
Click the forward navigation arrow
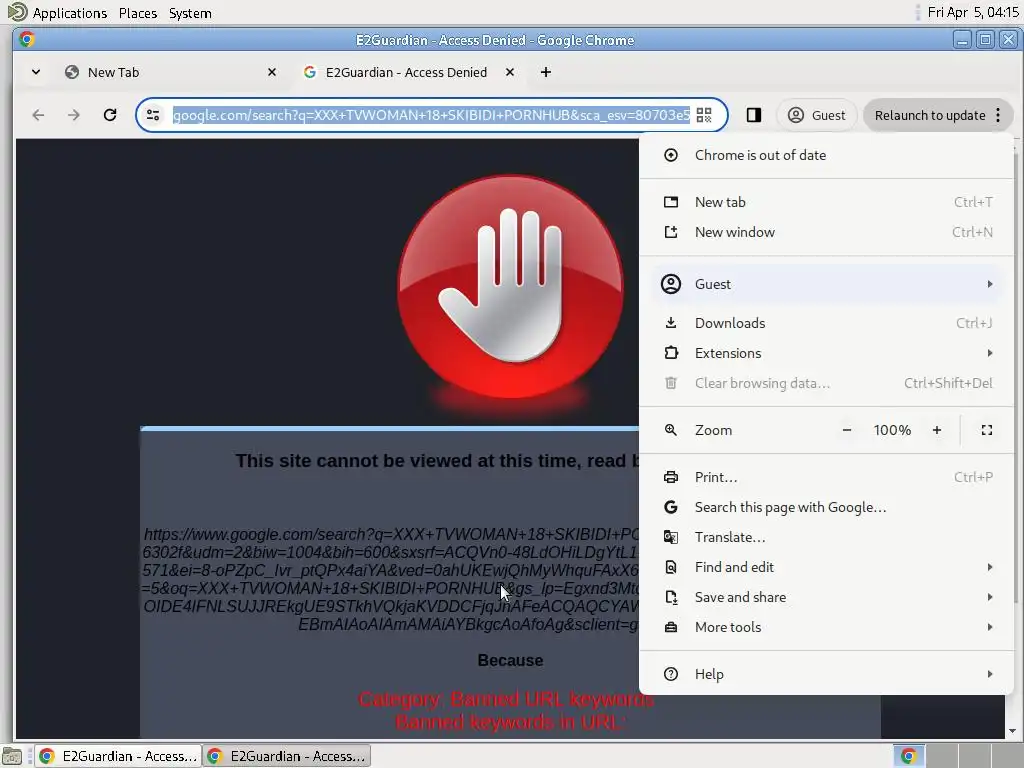pyautogui.click(x=74, y=116)
